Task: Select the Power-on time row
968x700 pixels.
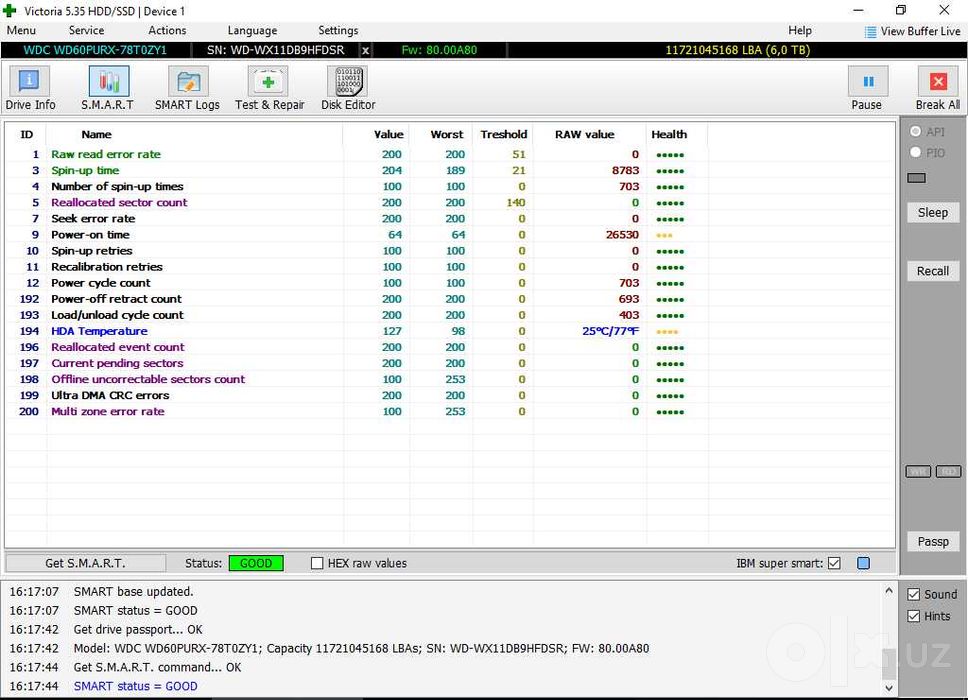Action: [x=449, y=235]
